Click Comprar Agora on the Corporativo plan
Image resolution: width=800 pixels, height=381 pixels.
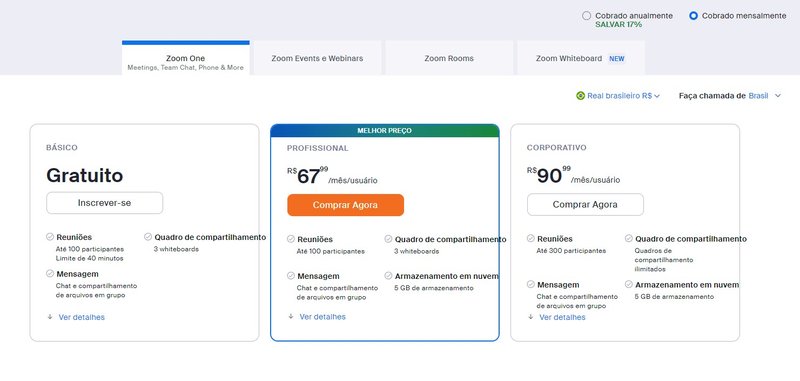pos(585,205)
